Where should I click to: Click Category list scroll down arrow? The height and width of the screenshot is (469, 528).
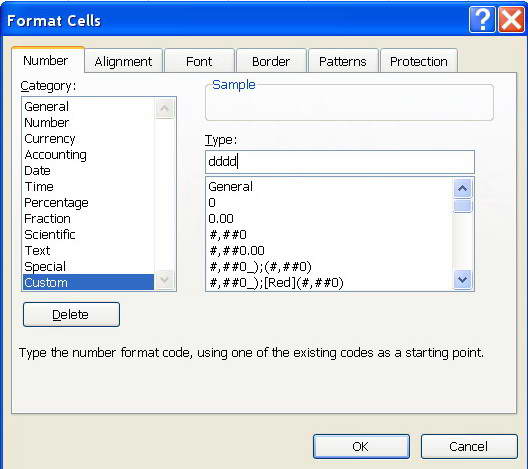click(164, 279)
